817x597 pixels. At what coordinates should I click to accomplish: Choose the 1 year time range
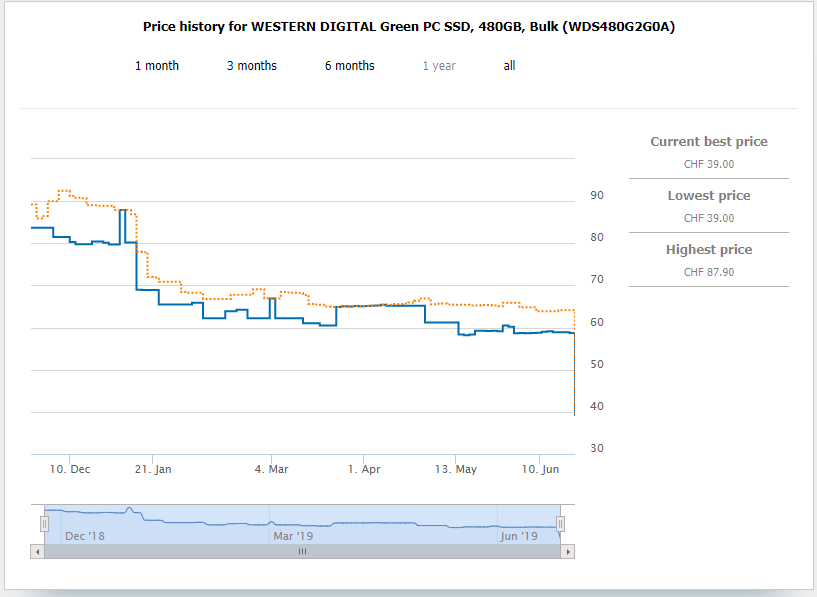point(438,66)
